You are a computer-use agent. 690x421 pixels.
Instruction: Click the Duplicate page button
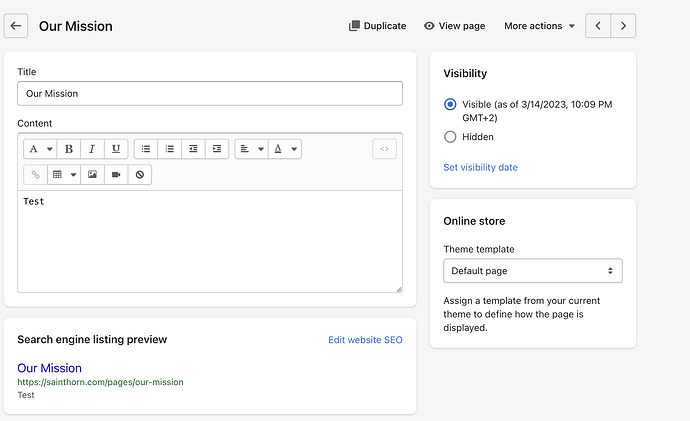[x=377, y=26]
